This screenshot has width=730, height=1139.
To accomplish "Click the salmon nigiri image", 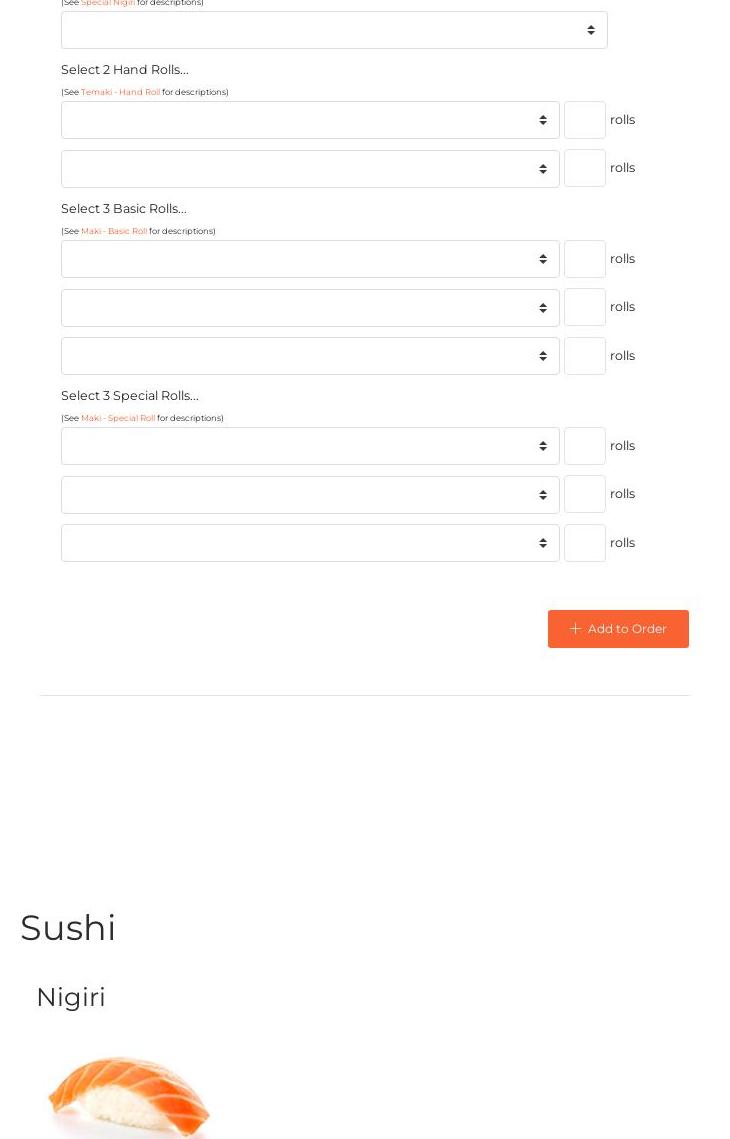I will point(129,1097).
